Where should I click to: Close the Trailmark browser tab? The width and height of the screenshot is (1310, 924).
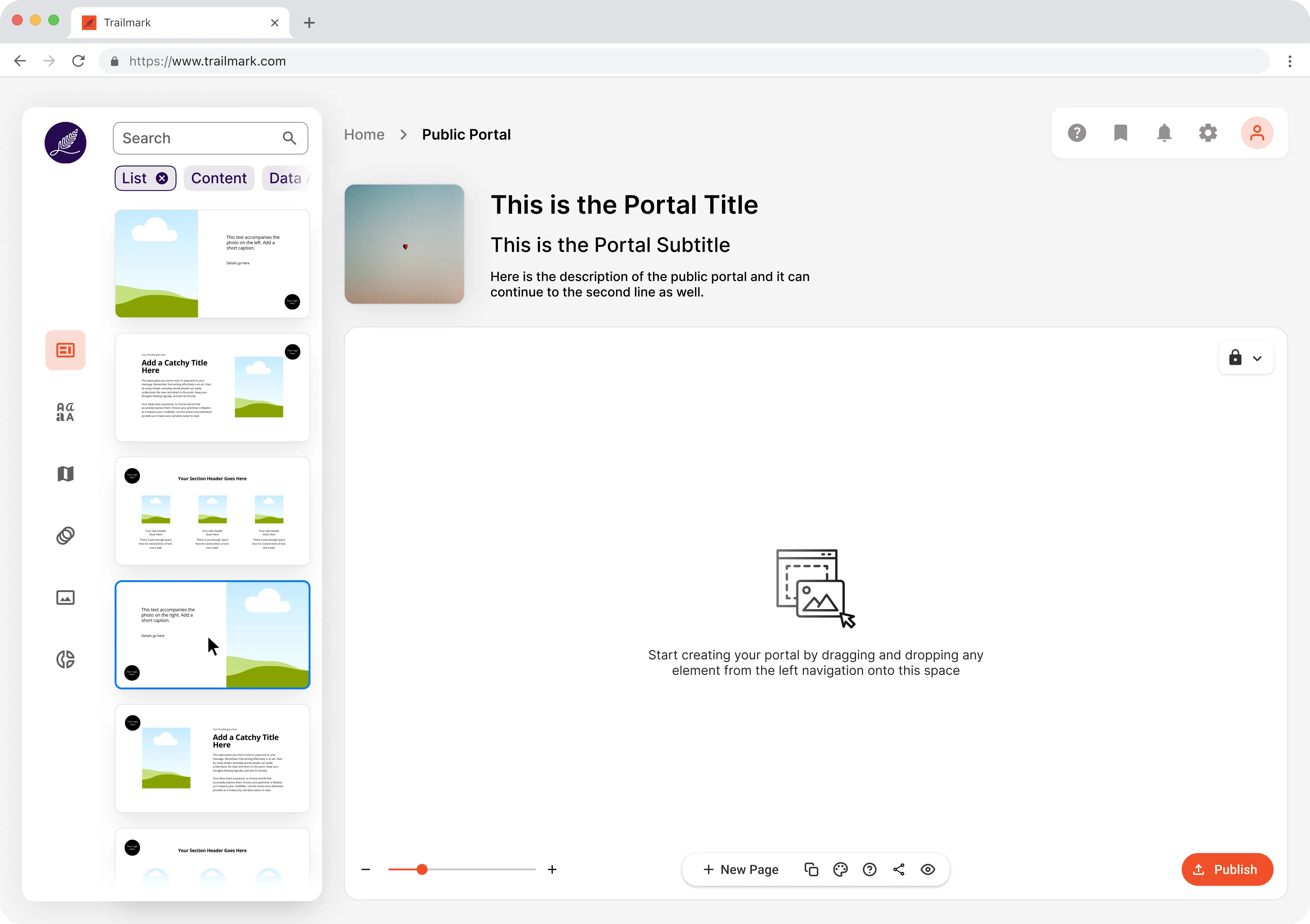[275, 23]
